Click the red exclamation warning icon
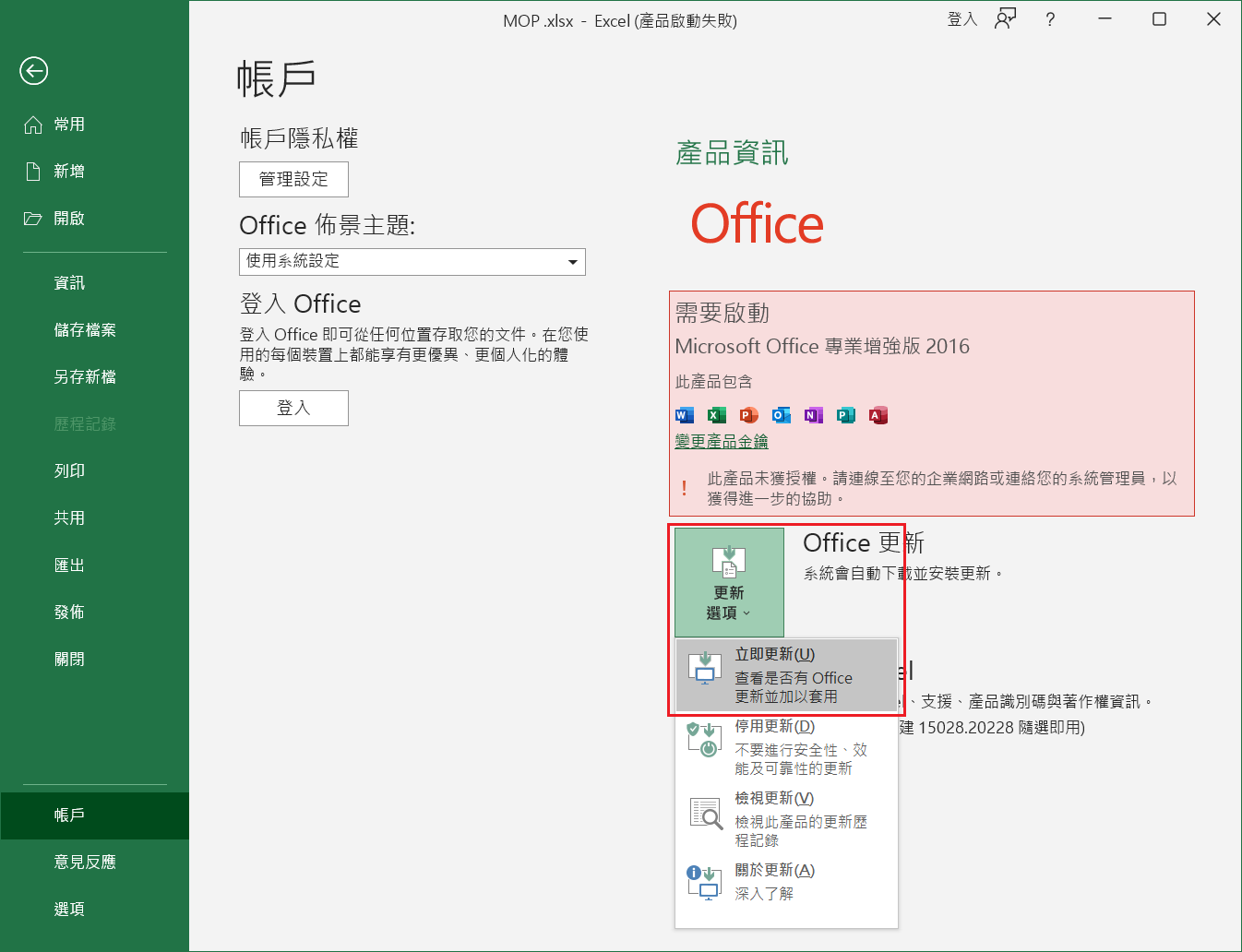The image size is (1242, 952). 684,488
